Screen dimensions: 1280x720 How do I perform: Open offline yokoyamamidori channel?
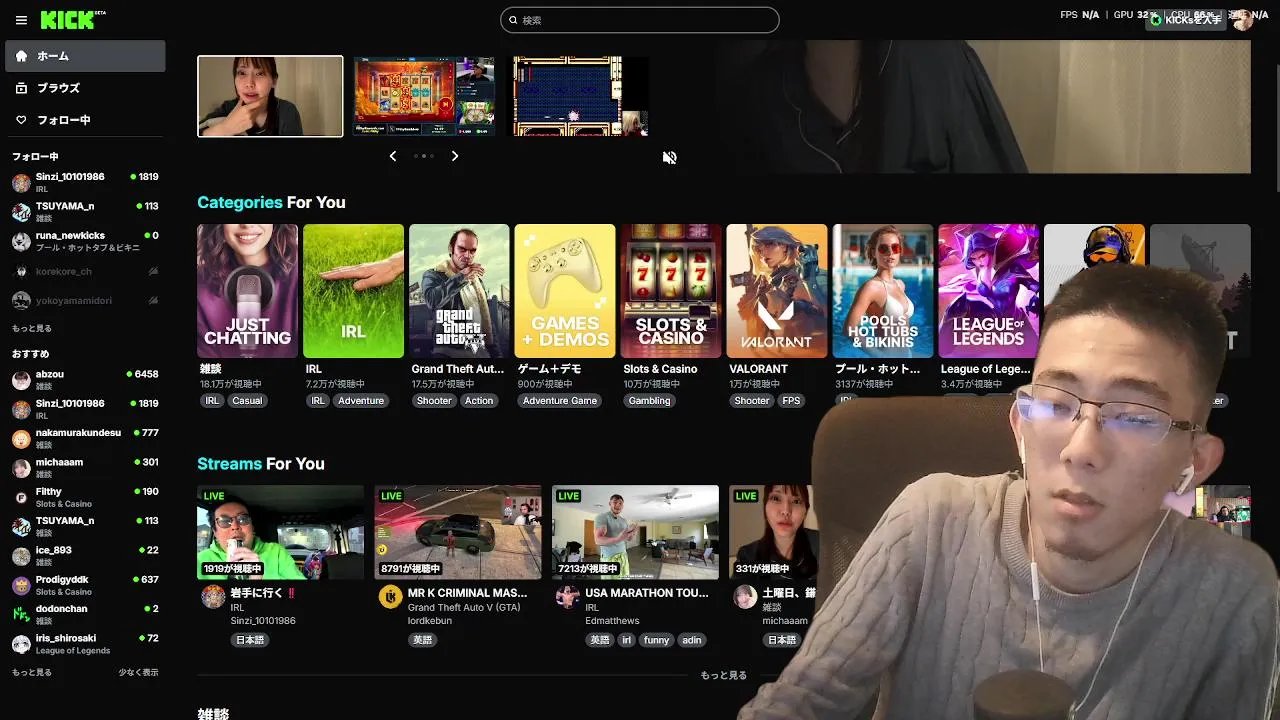coord(85,300)
